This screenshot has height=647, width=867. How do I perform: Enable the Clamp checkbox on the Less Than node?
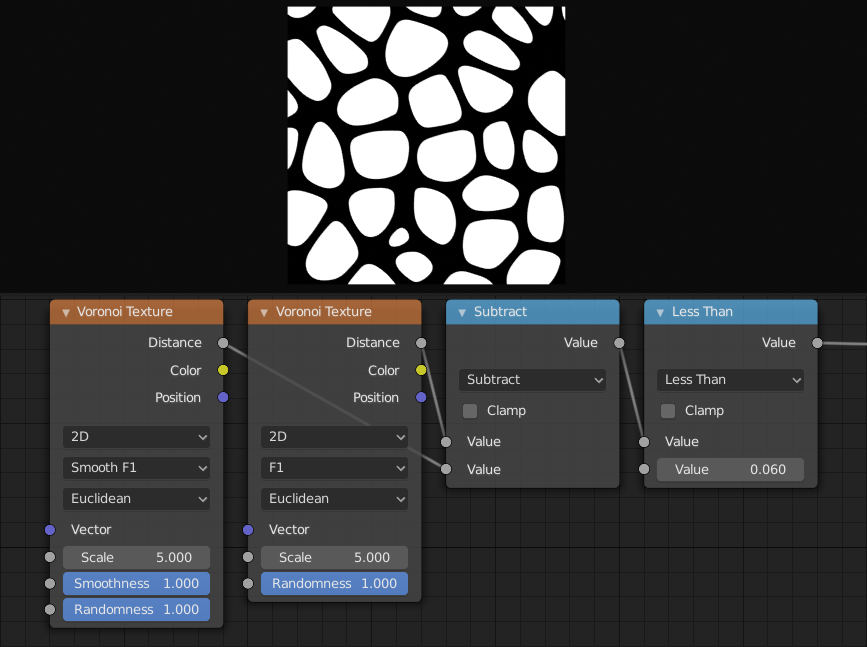(667, 410)
